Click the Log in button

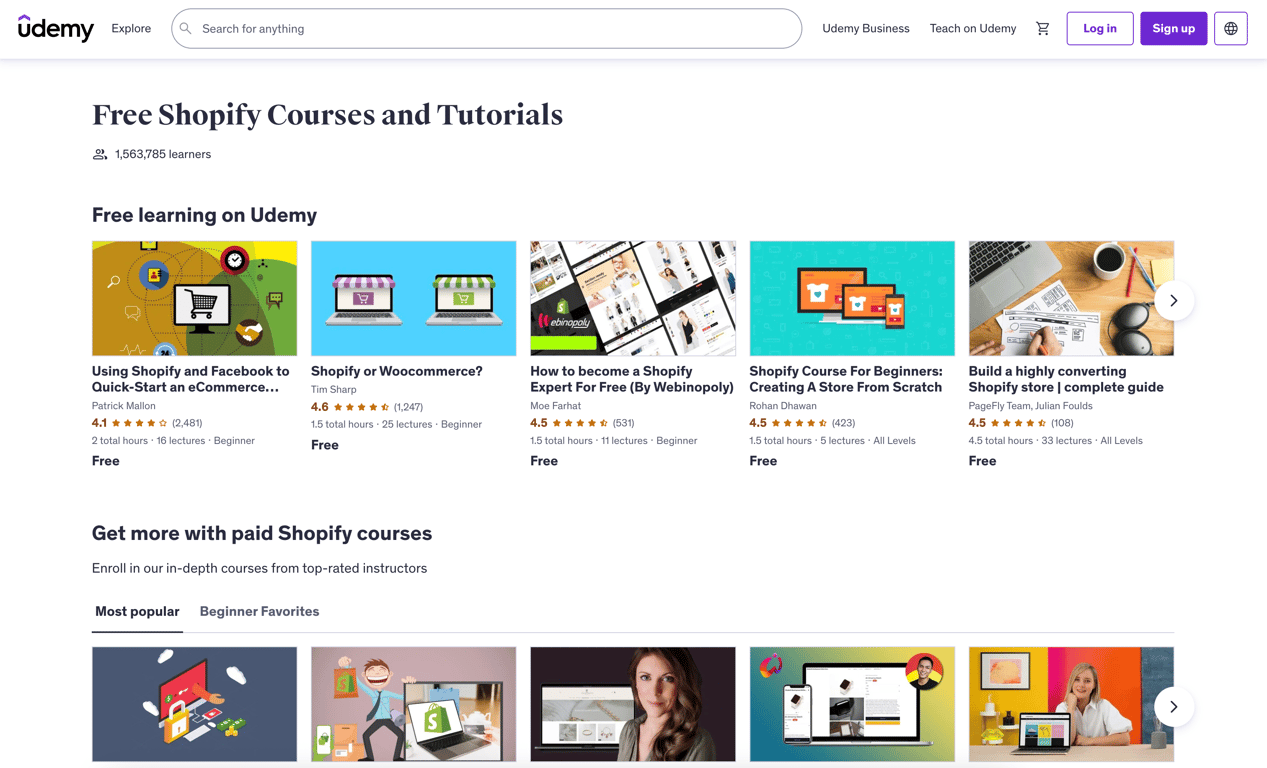point(1100,29)
